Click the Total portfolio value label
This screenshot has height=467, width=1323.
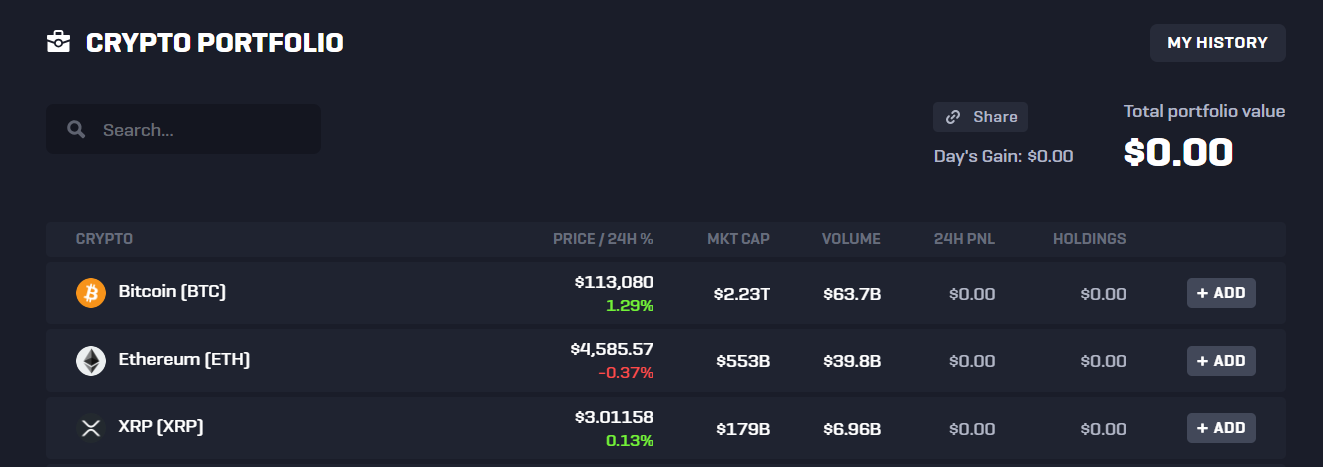coord(1204,111)
